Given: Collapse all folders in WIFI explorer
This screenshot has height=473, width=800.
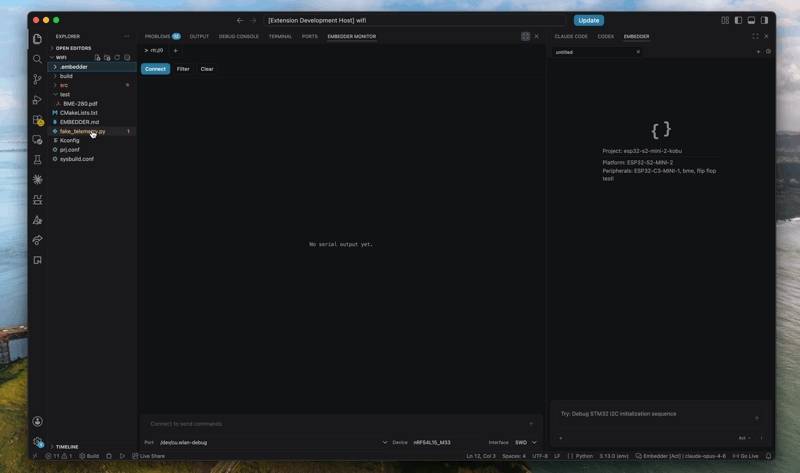Looking at the screenshot, I should click(127, 58).
